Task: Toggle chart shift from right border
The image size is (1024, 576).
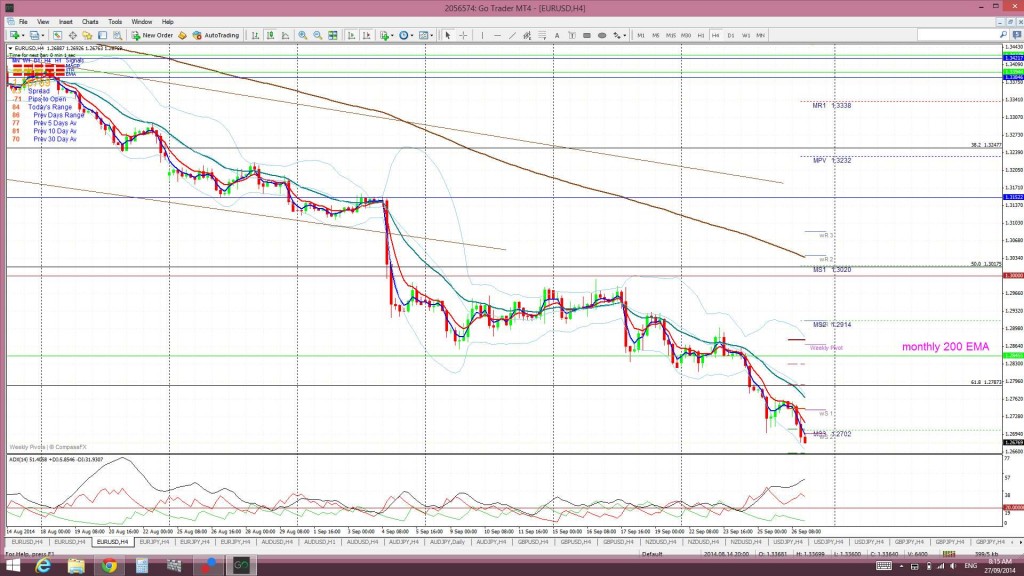Action: point(366,35)
